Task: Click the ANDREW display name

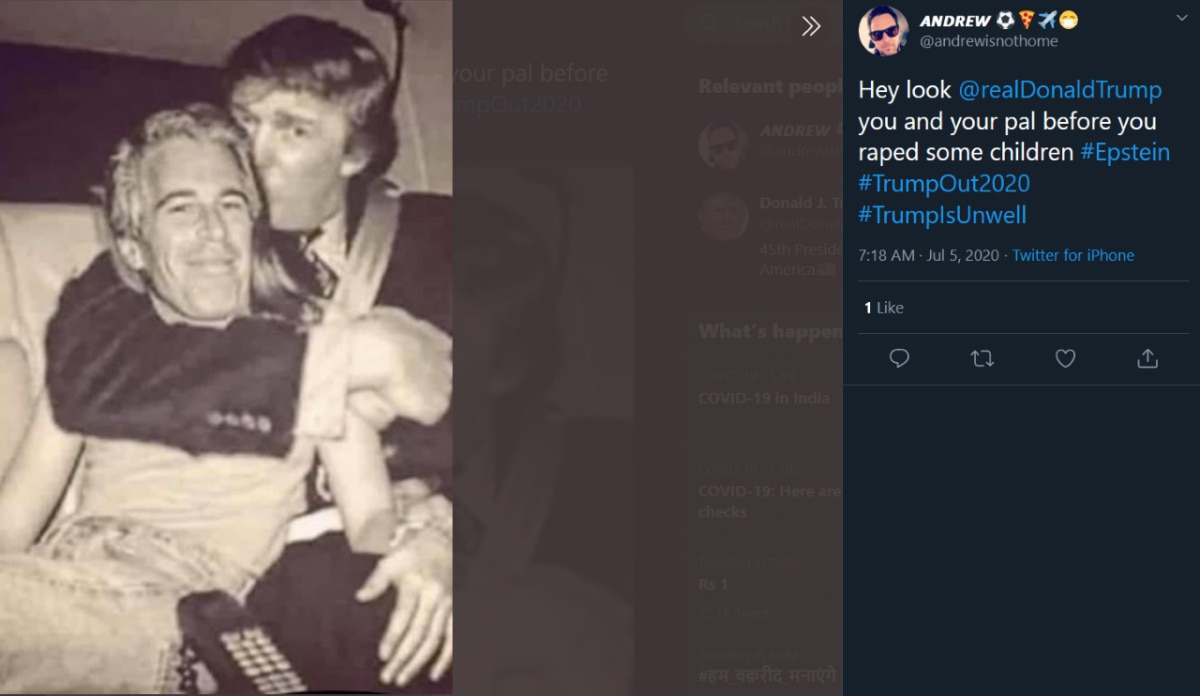Action: pyautogui.click(x=954, y=21)
